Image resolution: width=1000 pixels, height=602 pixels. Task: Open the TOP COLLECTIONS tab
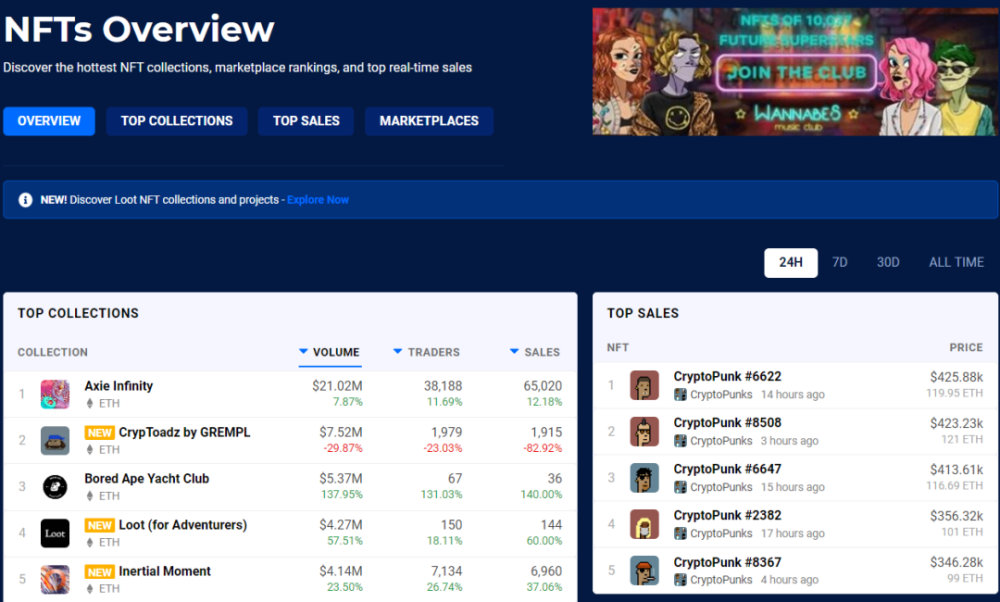[177, 121]
